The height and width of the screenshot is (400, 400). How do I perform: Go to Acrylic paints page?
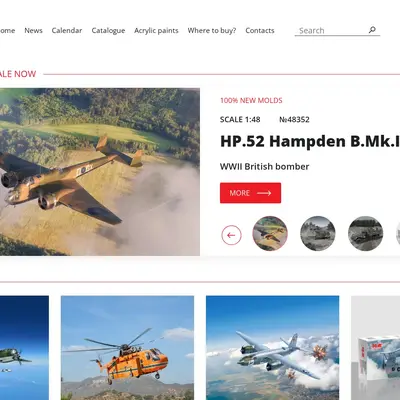[156, 31]
